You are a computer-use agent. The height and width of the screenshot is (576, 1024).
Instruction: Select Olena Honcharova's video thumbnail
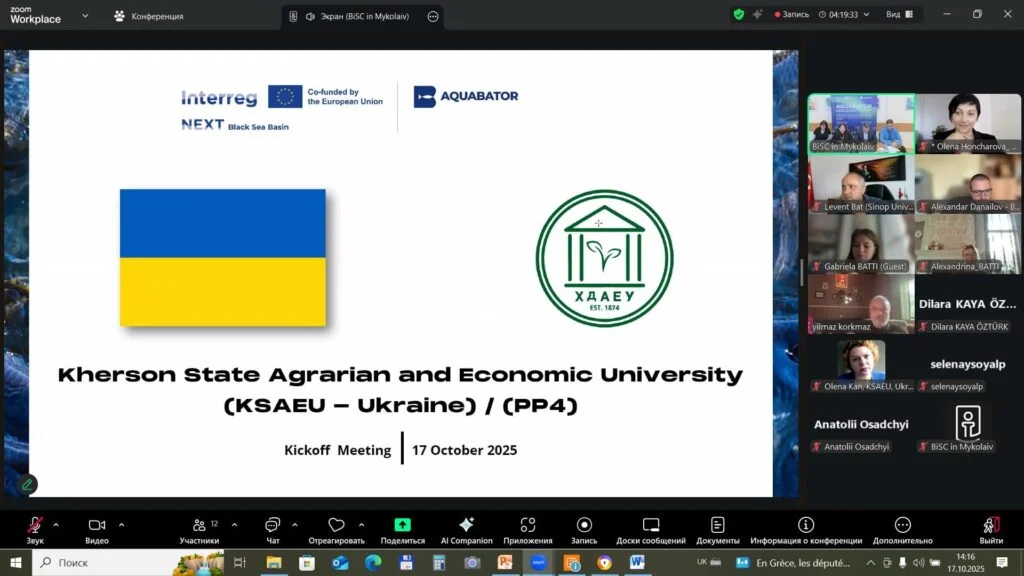[967, 124]
